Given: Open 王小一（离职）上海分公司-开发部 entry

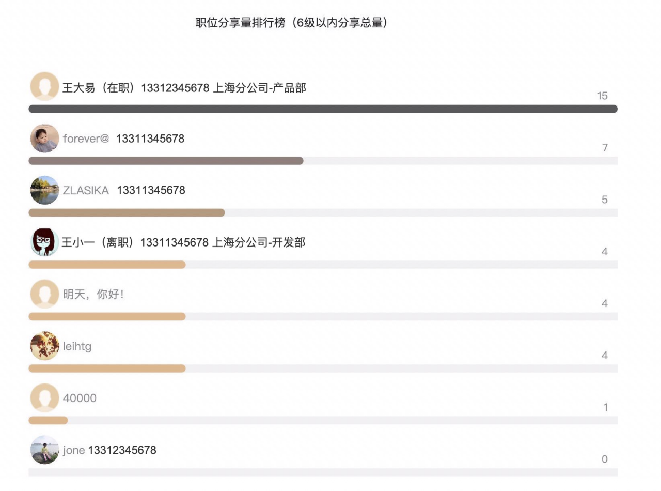Looking at the screenshot, I should coord(183,242).
